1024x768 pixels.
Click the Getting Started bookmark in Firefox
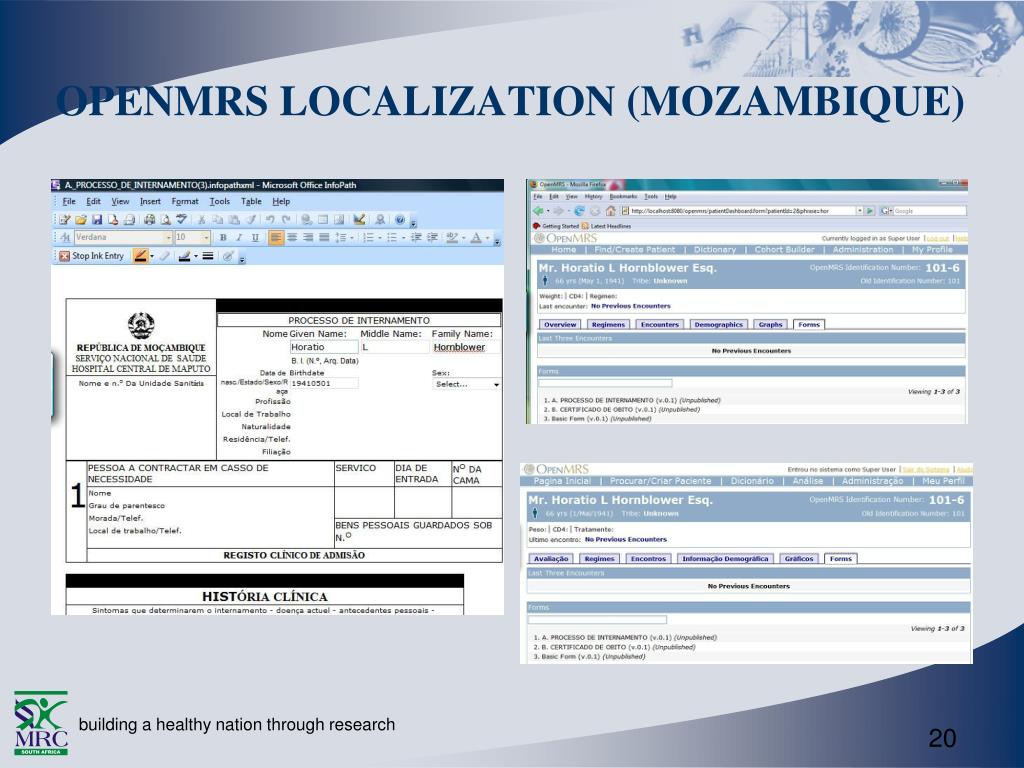point(555,226)
